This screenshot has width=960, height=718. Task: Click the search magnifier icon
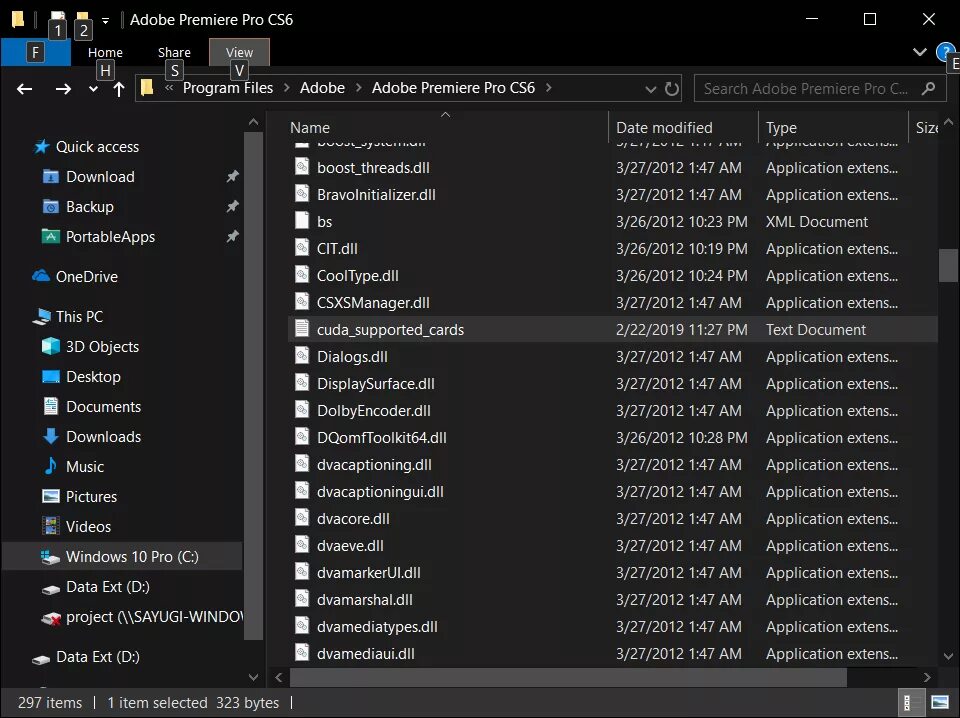[928, 89]
